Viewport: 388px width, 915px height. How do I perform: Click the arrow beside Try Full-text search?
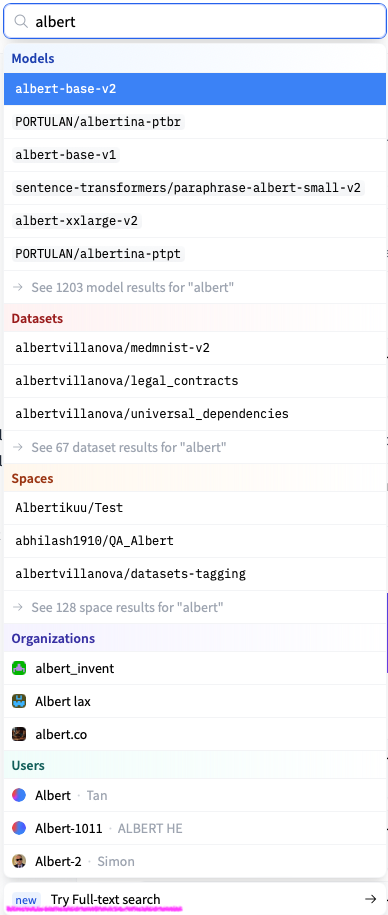[370, 899]
